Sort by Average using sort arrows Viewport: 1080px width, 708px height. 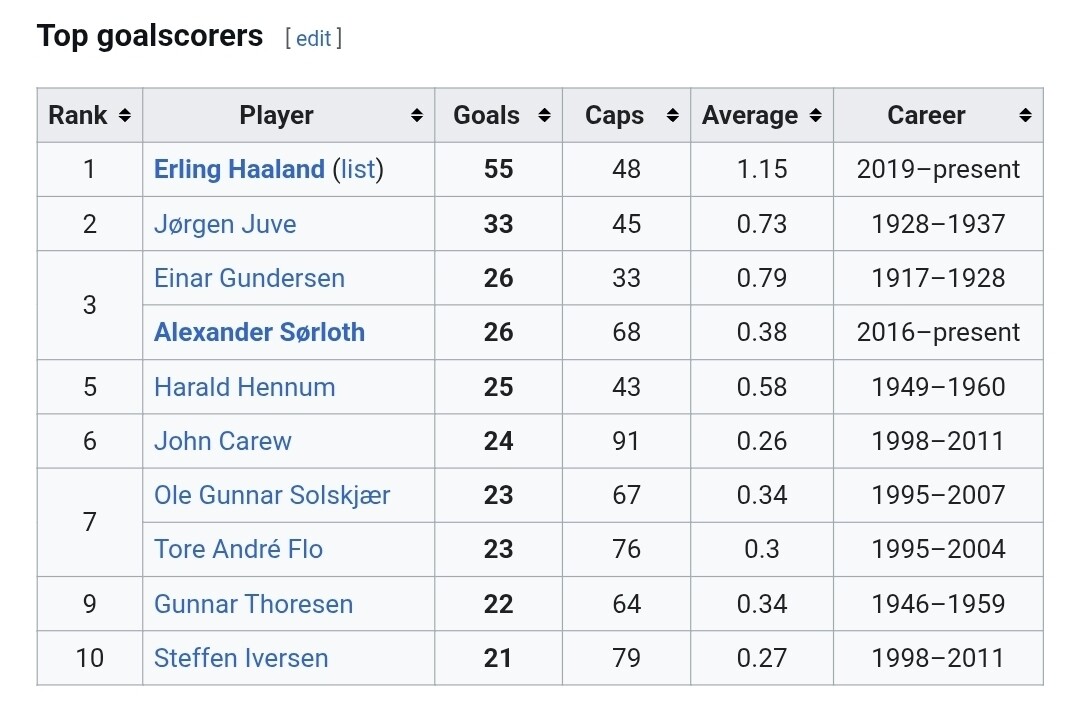pyautogui.click(x=816, y=116)
